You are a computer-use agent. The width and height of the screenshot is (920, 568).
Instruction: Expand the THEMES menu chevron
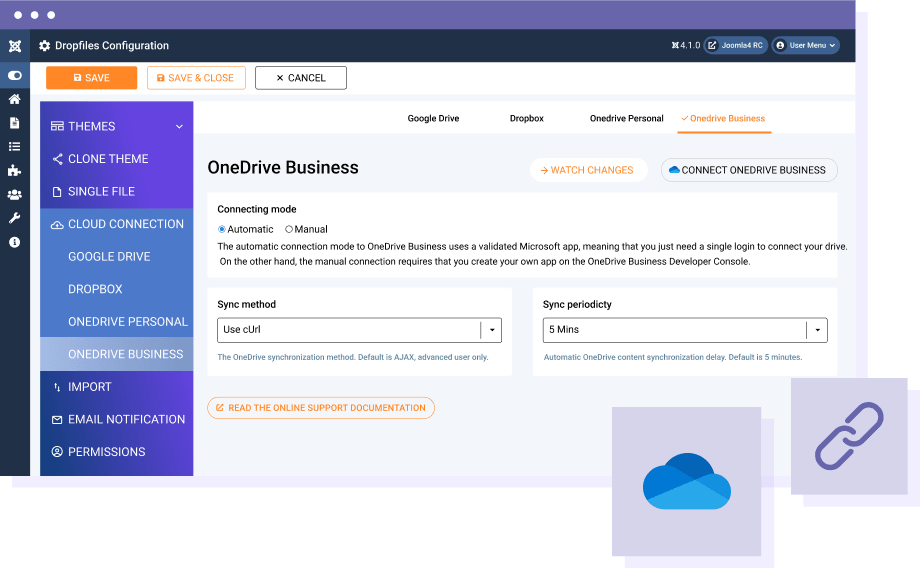click(x=179, y=127)
